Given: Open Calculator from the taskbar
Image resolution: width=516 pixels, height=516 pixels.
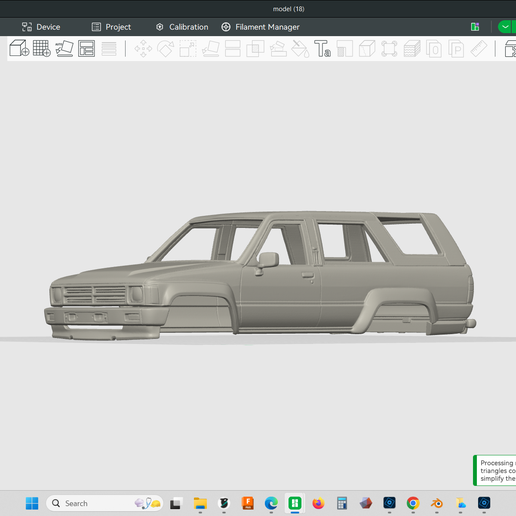Looking at the screenshot, I should [342, 503].
